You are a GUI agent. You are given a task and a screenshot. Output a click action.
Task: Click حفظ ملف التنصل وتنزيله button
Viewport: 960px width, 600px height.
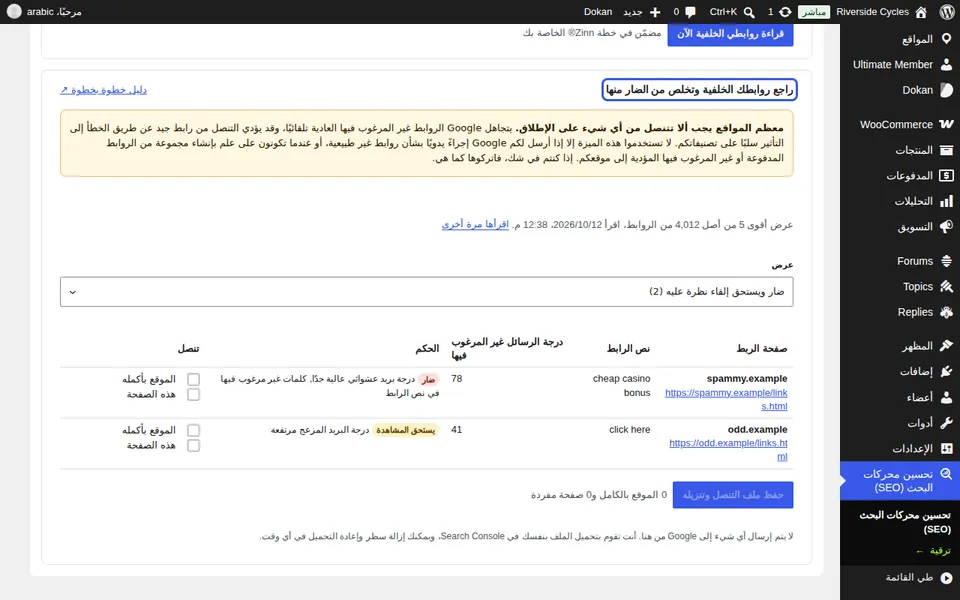pyautogui.click(x=733, y=495)
